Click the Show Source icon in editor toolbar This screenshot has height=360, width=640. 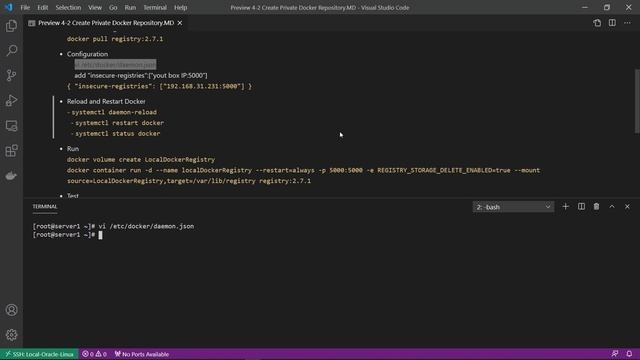tap(597, 23)
